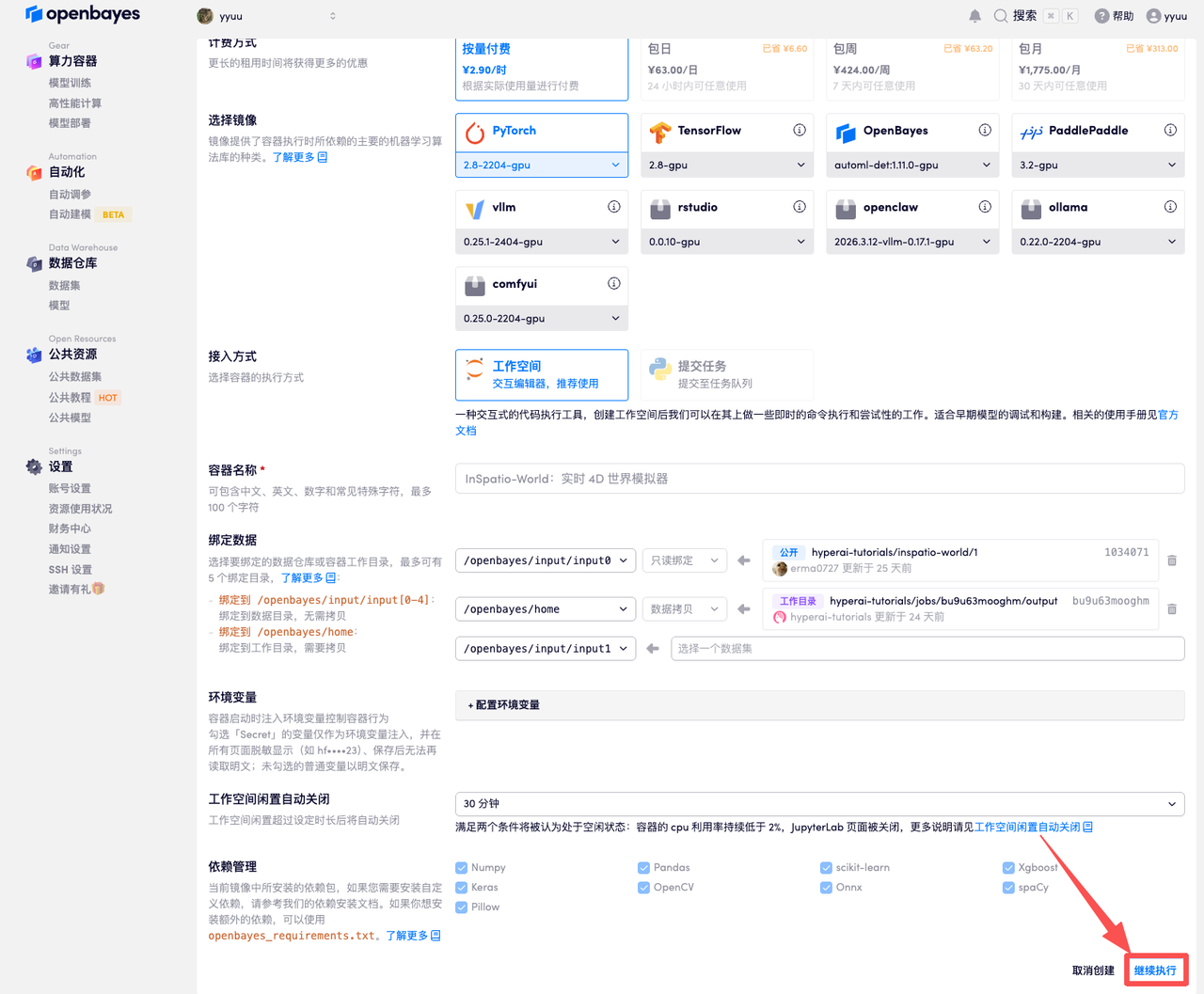
Task: Go to the openbayes home logo
Action: coord(83,14)
